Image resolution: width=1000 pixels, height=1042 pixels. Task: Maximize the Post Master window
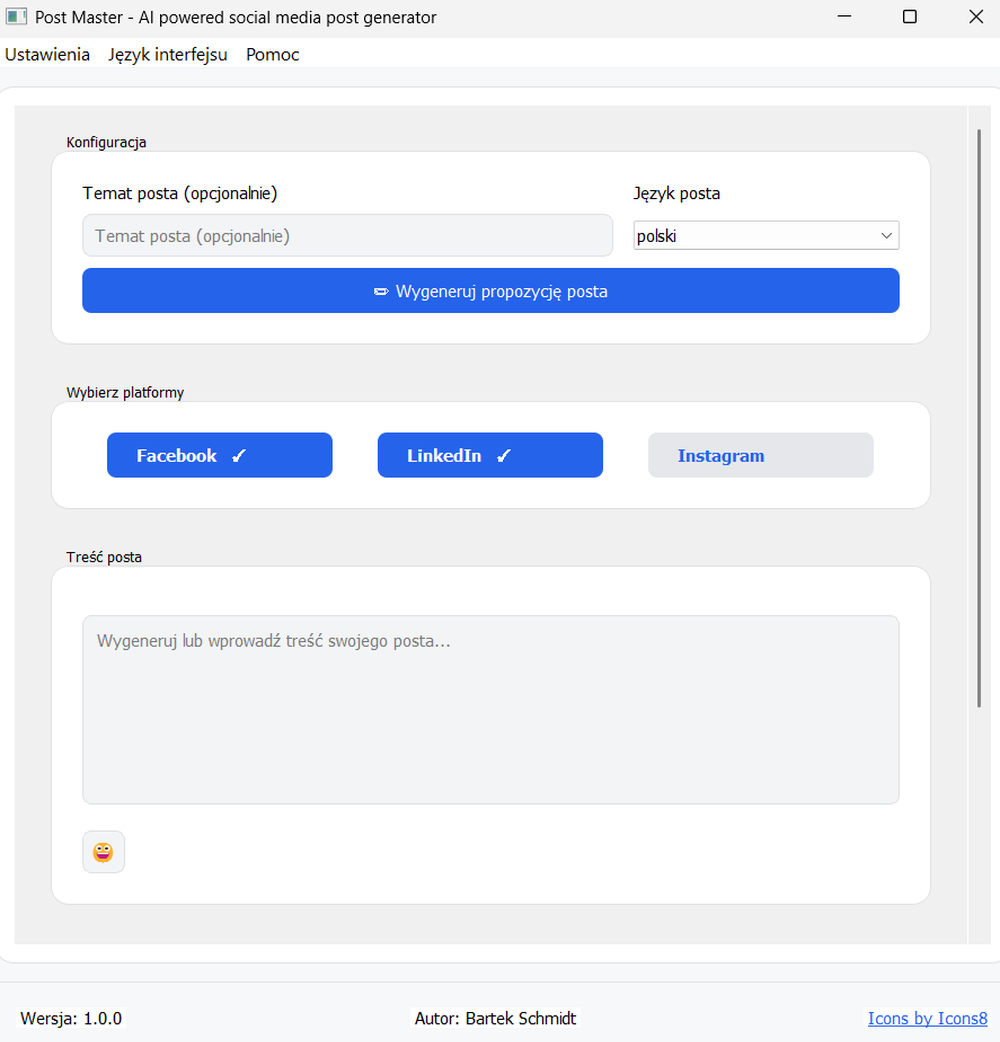(x=909, y=17)
